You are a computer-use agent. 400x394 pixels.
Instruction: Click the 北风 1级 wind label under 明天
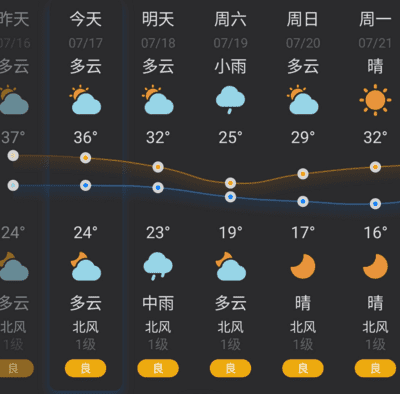click(158, 336)
